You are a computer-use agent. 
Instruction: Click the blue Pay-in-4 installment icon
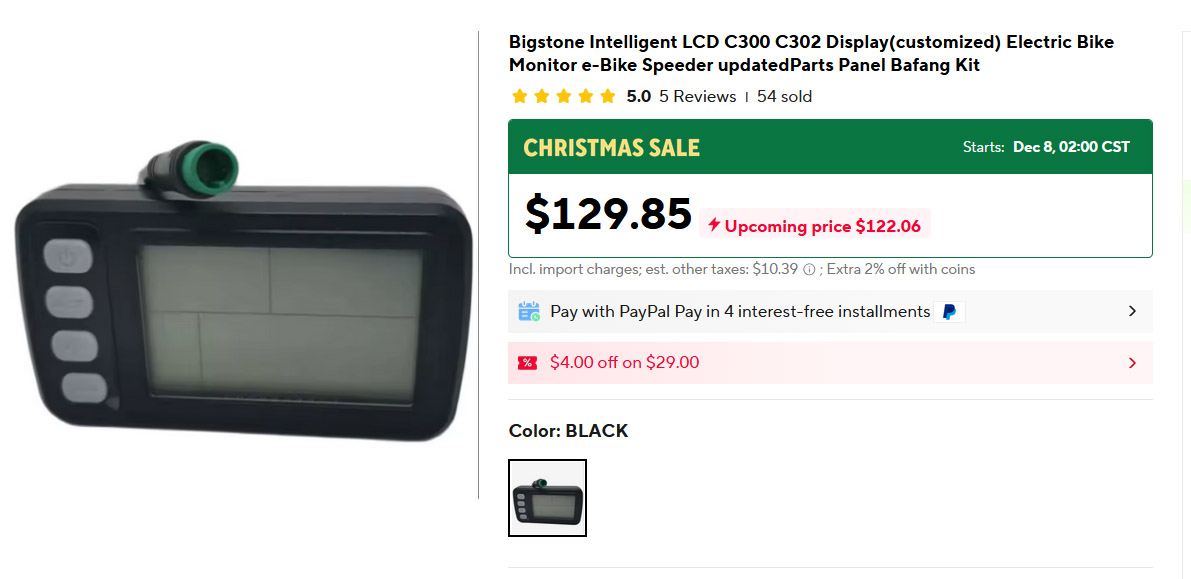click(x=530, y=311)
